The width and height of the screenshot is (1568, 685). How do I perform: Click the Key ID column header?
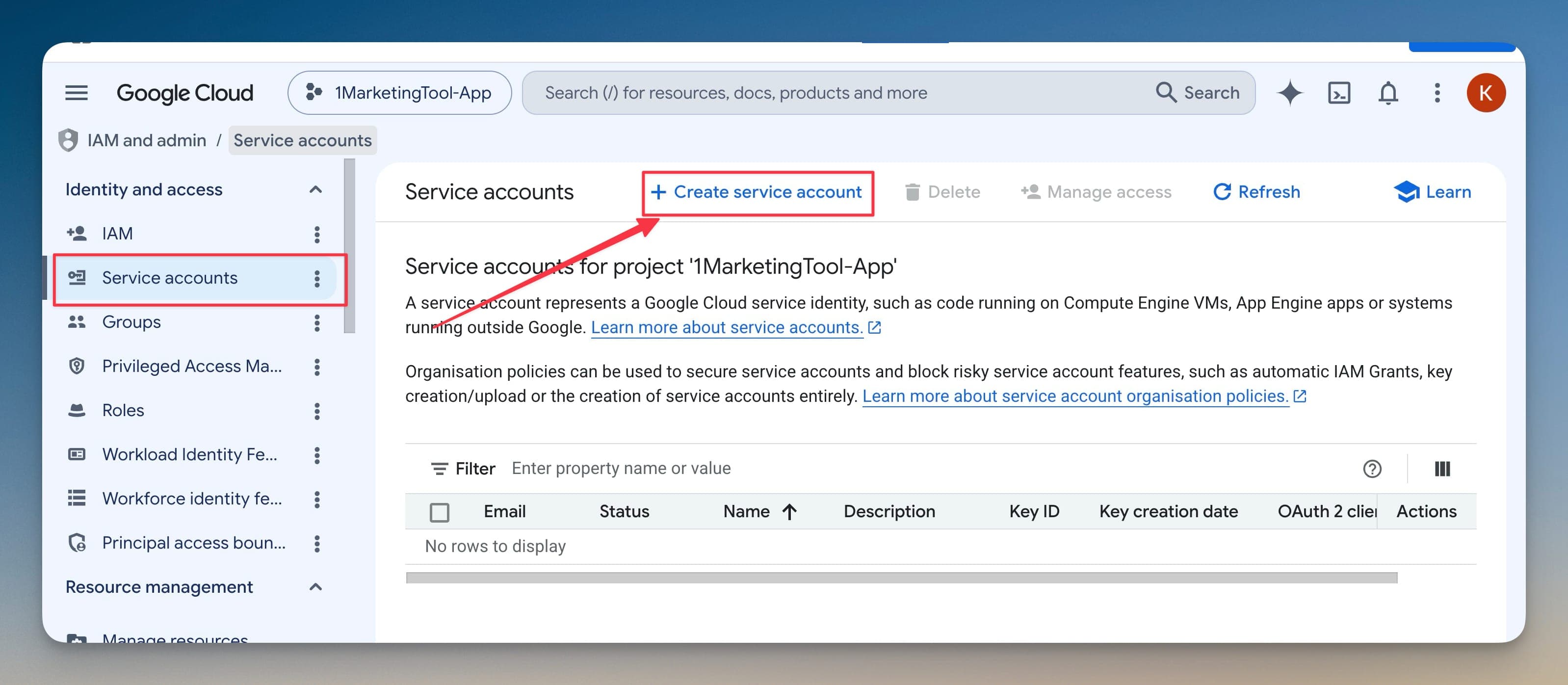pos(1034,511)
